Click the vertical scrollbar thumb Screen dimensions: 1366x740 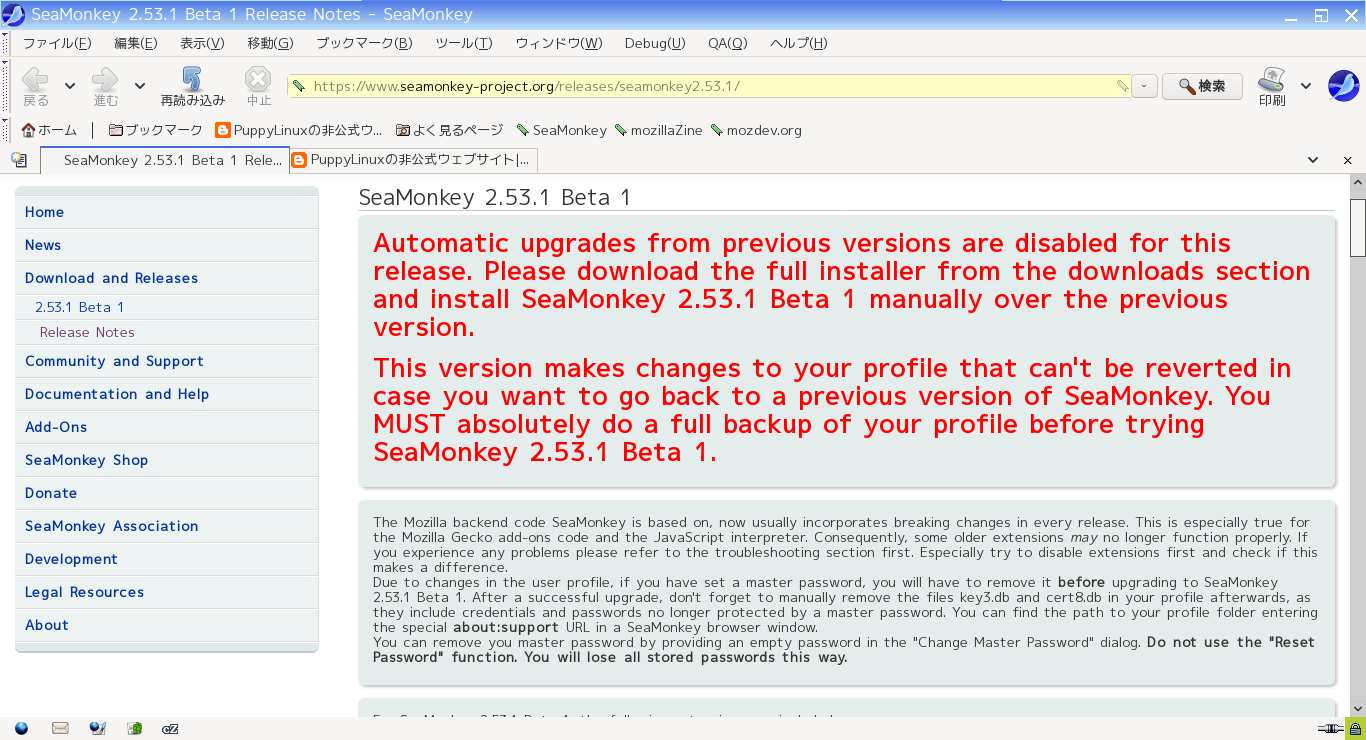click(x=1357, y=227)
